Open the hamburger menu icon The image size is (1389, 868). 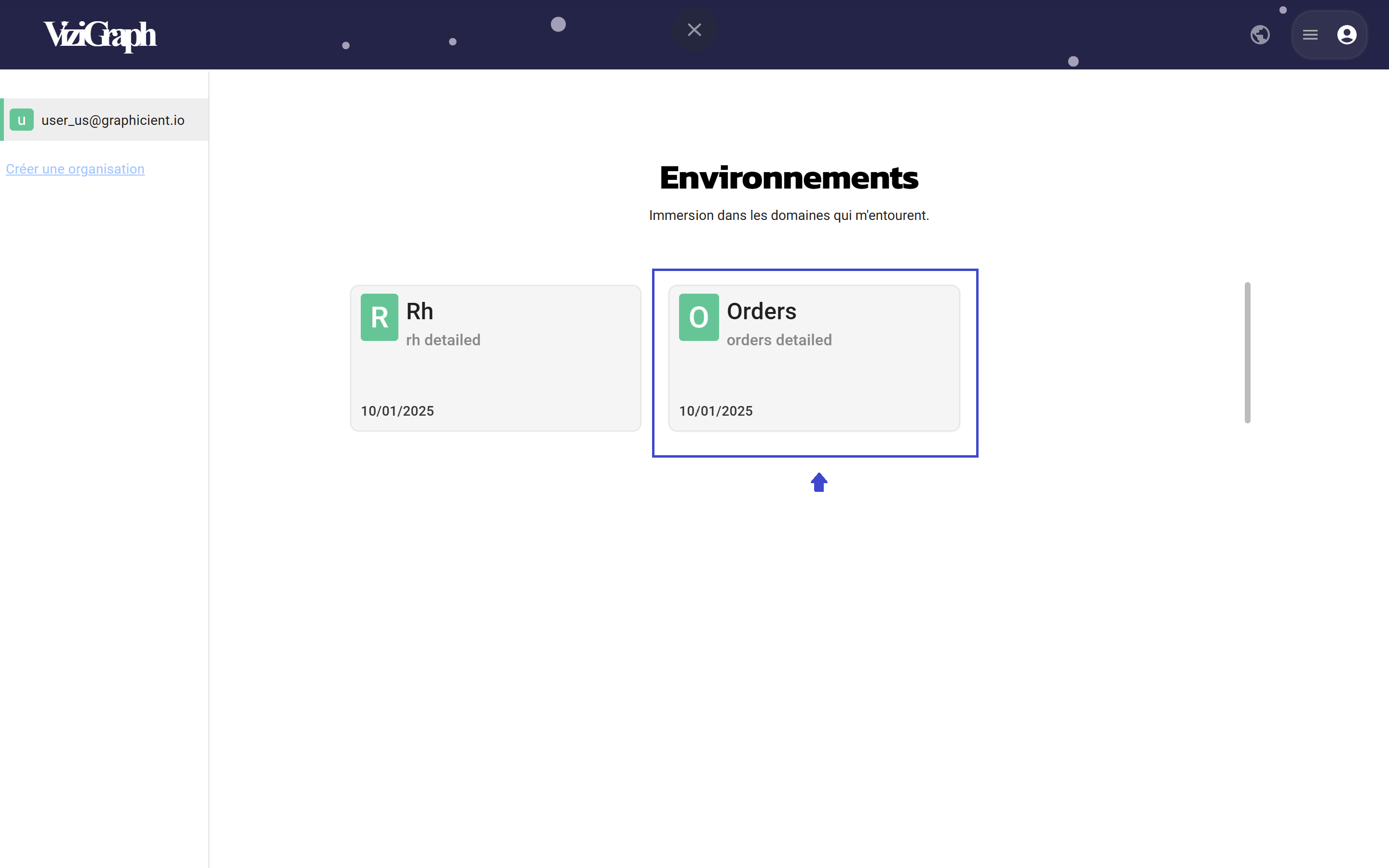[x=1310, y=35]
